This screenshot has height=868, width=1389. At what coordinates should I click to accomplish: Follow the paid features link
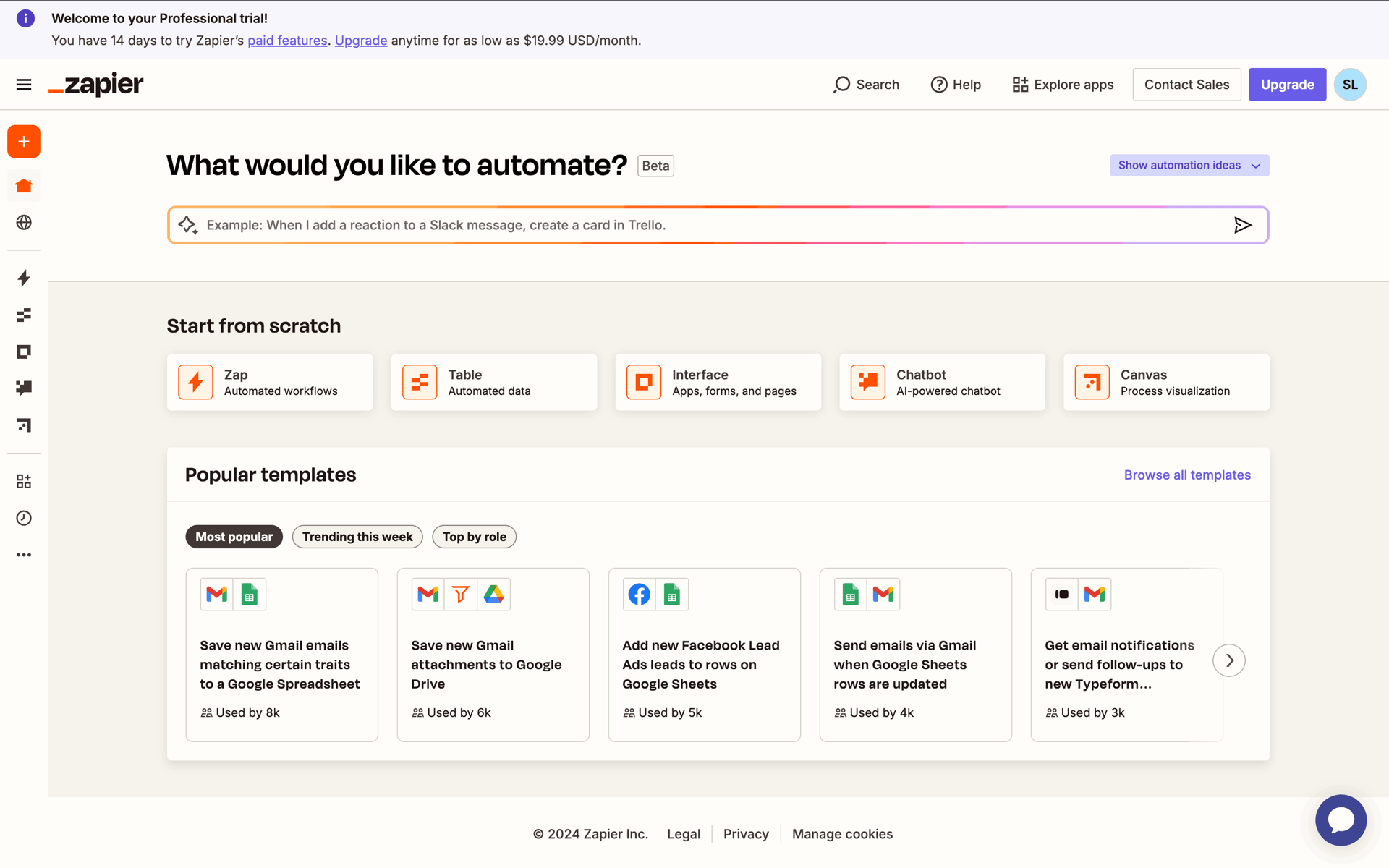click(x=287, y=41)
